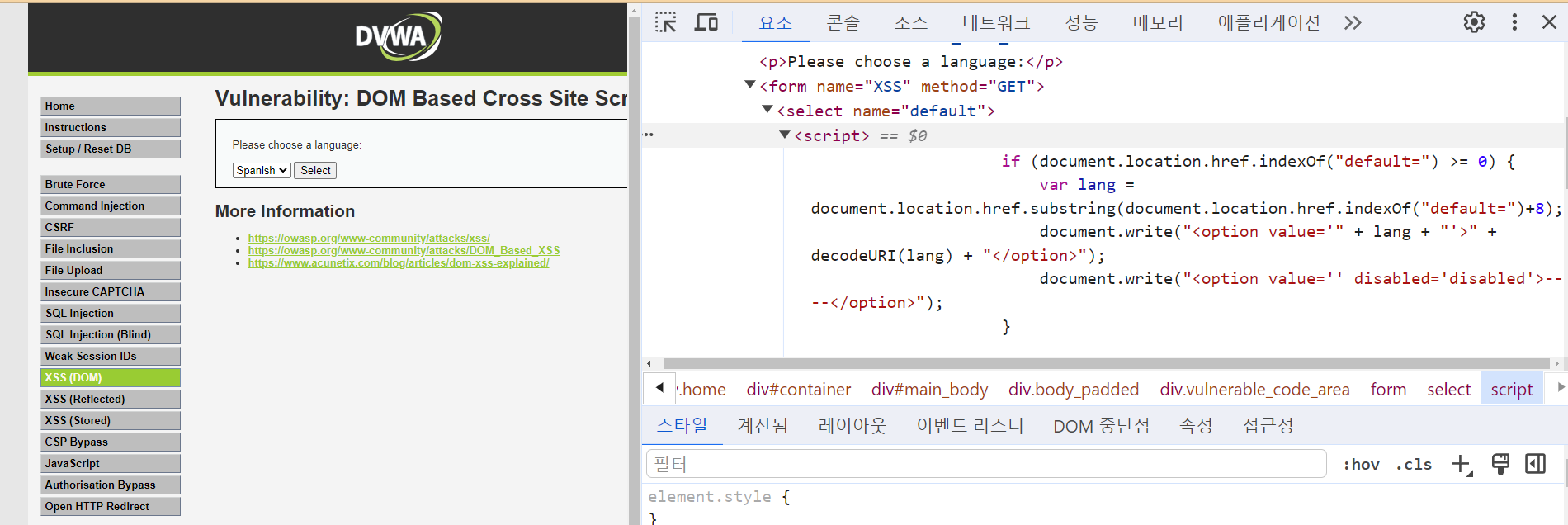
Task: Open the owasp.org attacks/xss link
Action: (x=369, y=238)
